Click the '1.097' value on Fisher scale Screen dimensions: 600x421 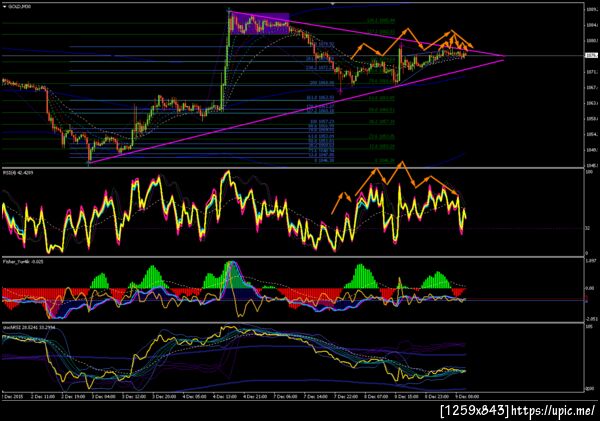tap(590, 261)
